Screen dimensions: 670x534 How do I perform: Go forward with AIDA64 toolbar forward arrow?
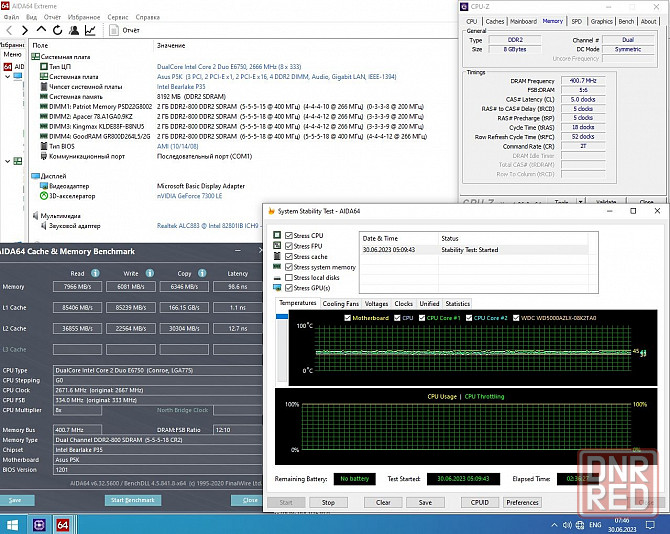[x=25, y=30]
